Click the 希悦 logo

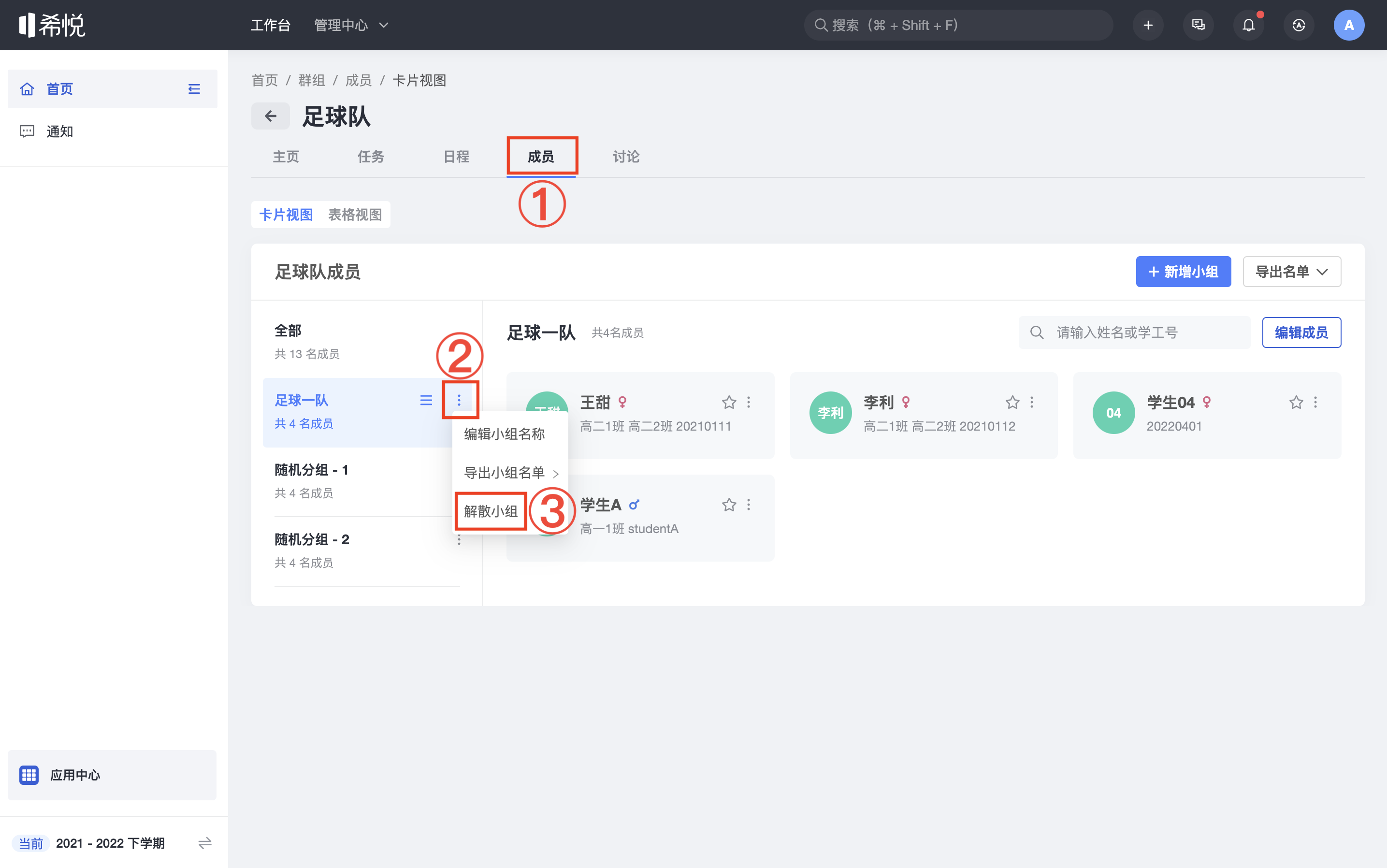click(52, 25)
